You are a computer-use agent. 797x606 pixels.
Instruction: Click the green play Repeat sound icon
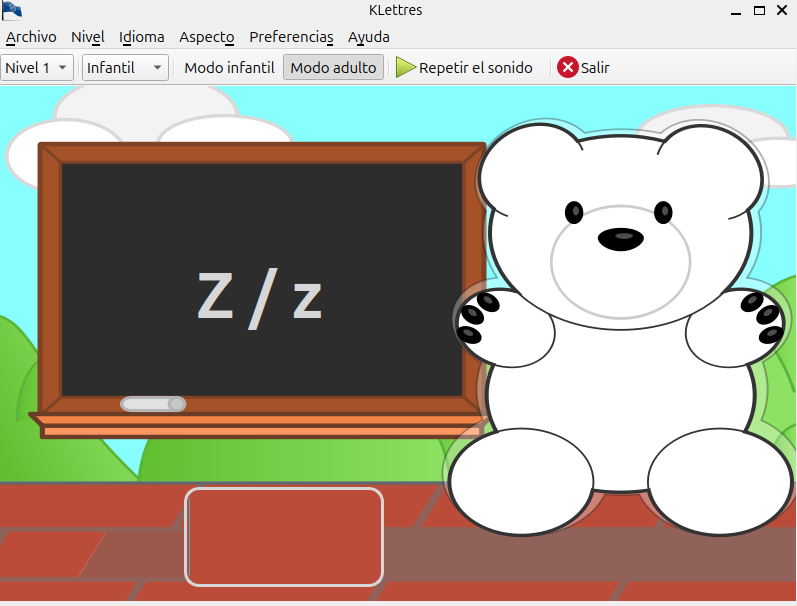pos(406,68)
